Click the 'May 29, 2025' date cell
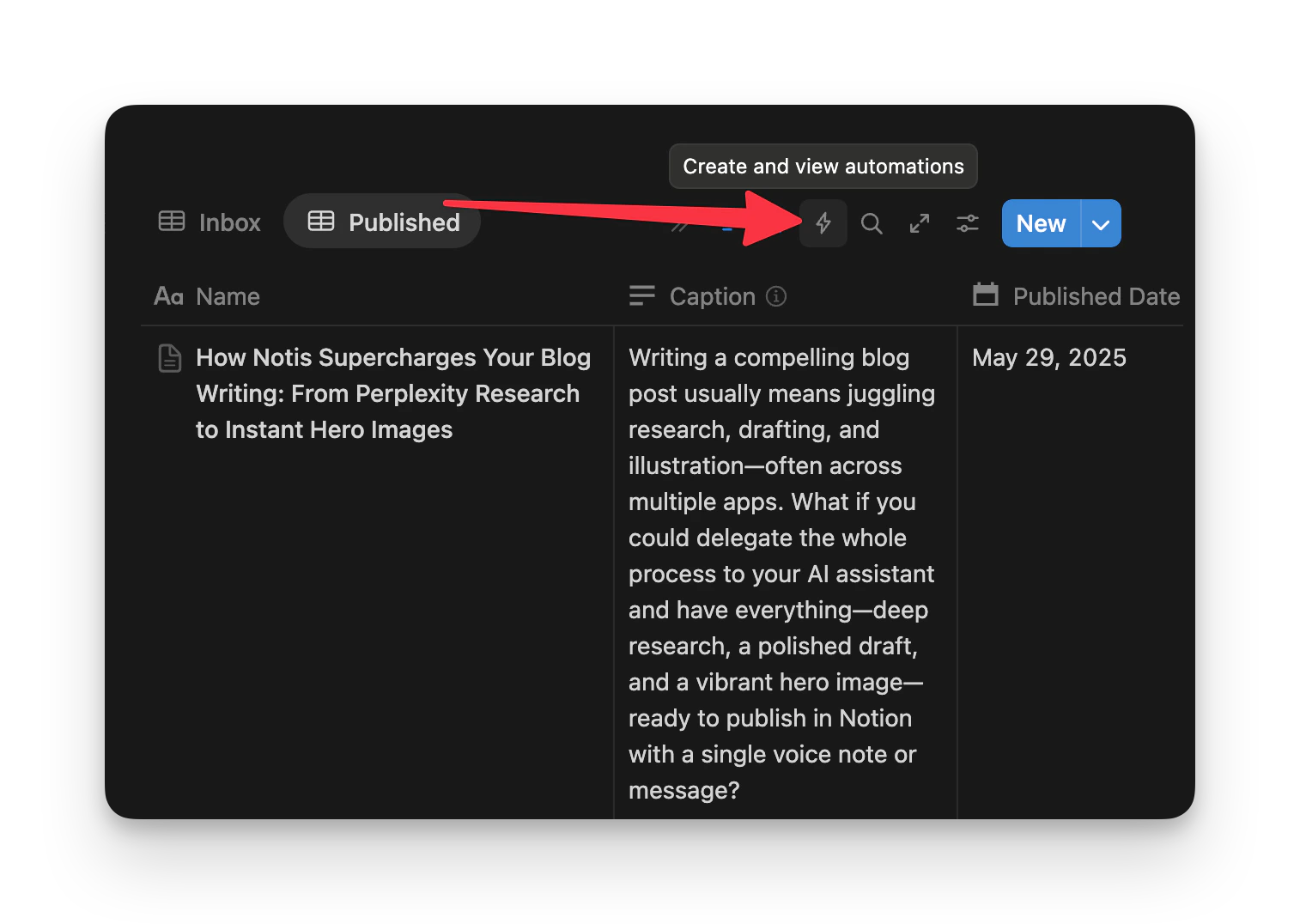The image size is (1300, 924). (1049, 357)
